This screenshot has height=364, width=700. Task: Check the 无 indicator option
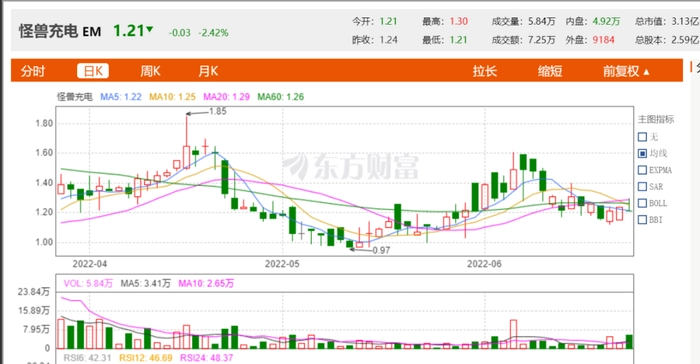pos(642,137)
